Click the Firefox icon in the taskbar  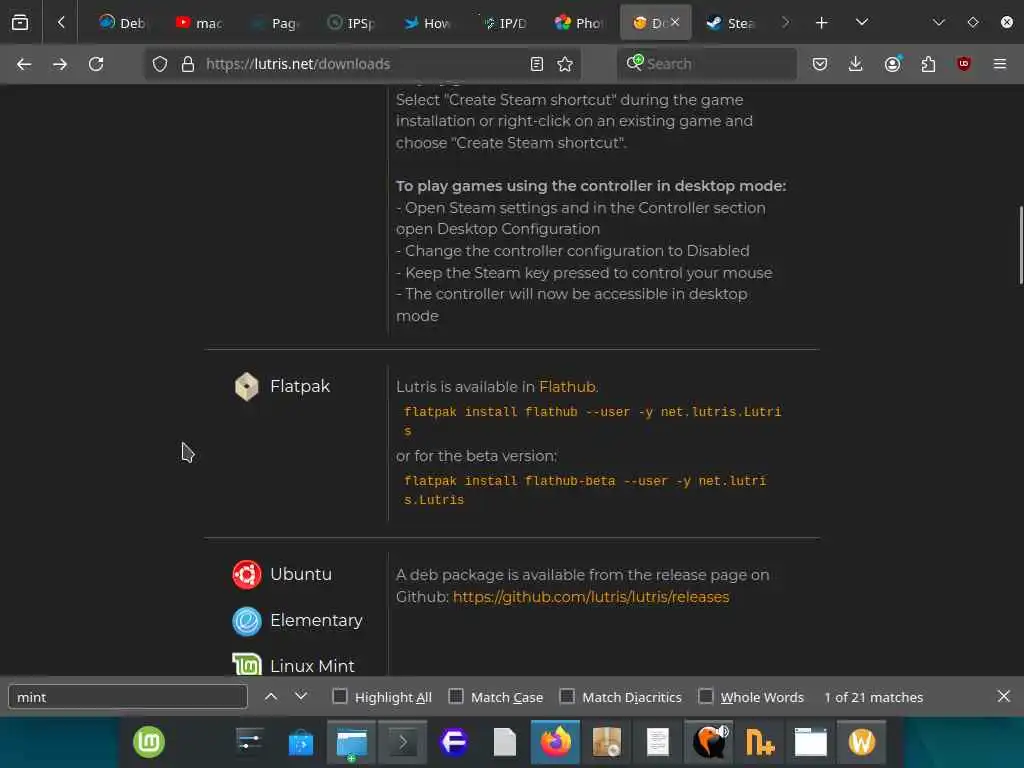tap(555, 743)
